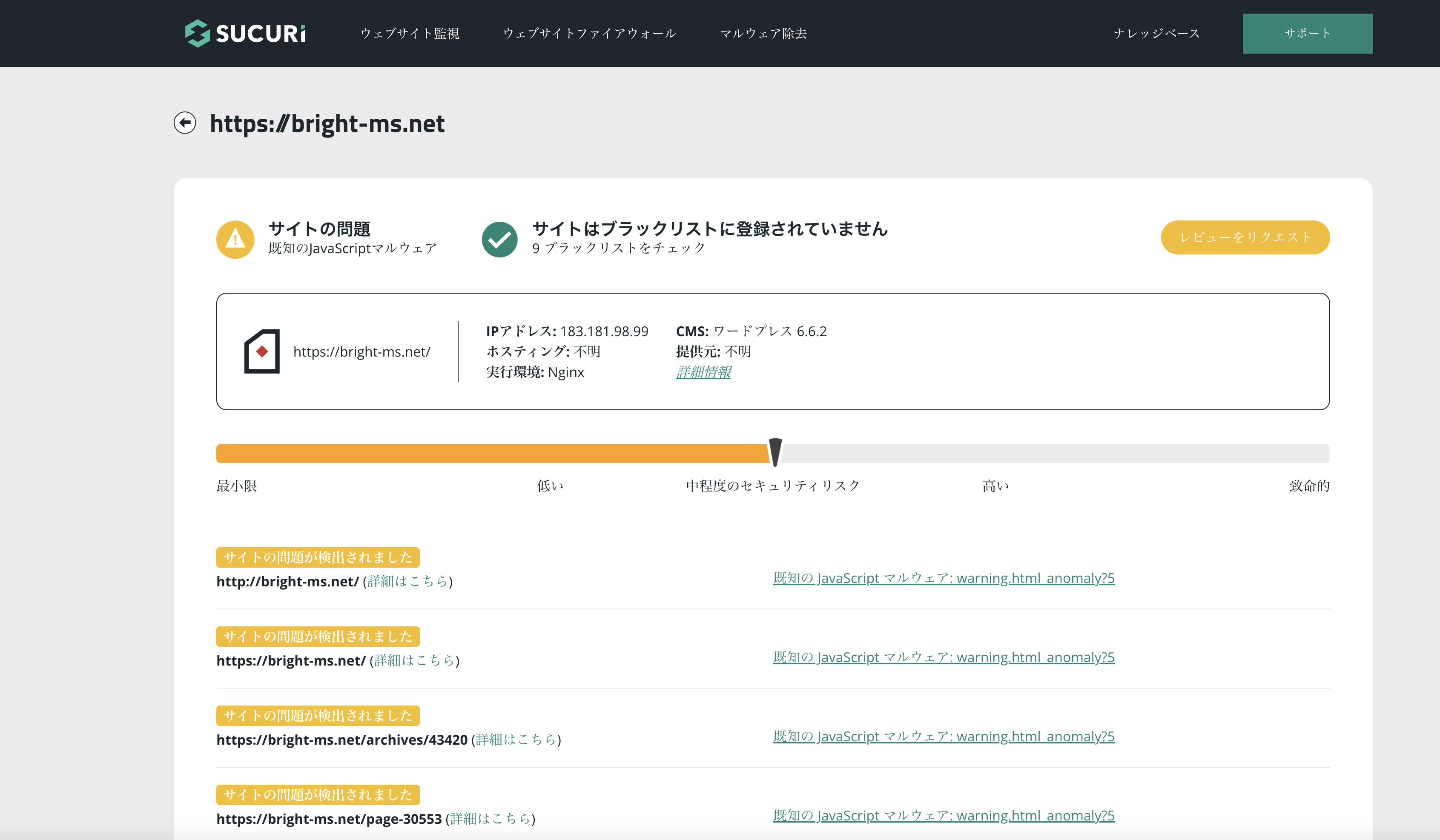Click the https://bright-ms.net/ text in info box
This screenshot has height=840, width=1440.
[x=362, y=352]
